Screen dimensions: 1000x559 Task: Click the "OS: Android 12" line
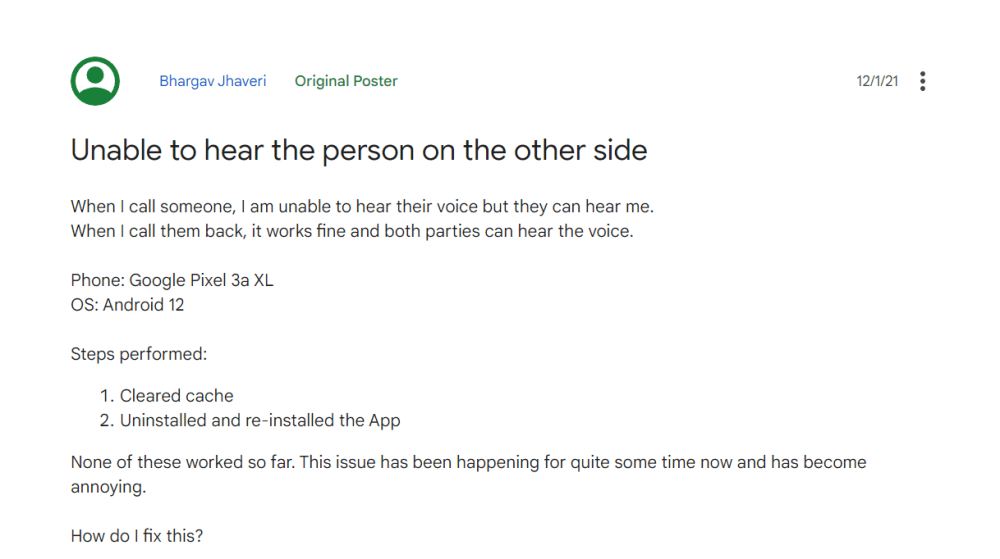[127, 304]
